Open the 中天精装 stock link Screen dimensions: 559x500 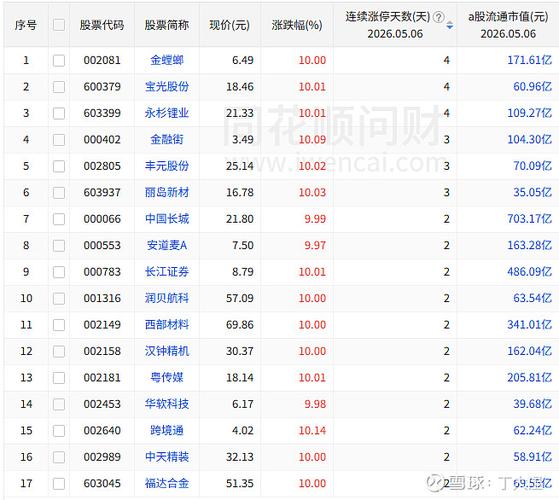(167, 457)
